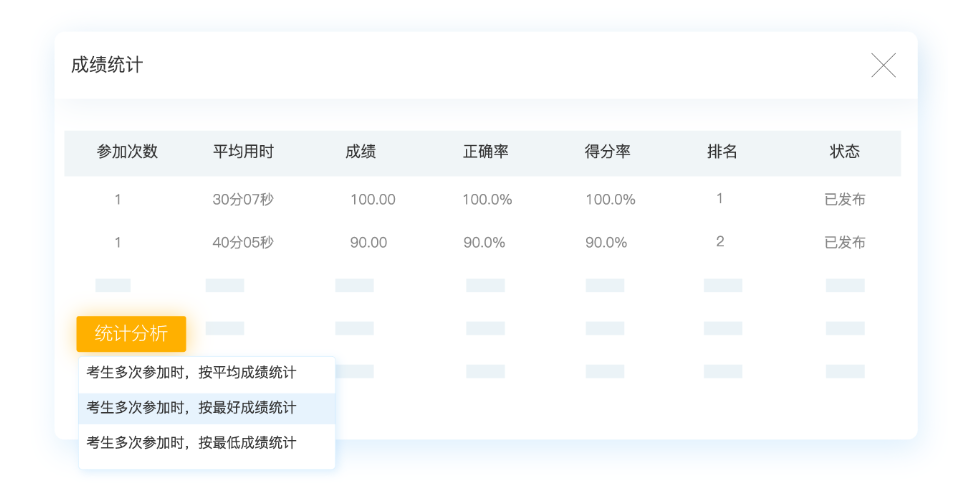This screenshot has height=500, width=970.
Task: Select the 30分07秒 average time cell
Action: click(243, 199)
